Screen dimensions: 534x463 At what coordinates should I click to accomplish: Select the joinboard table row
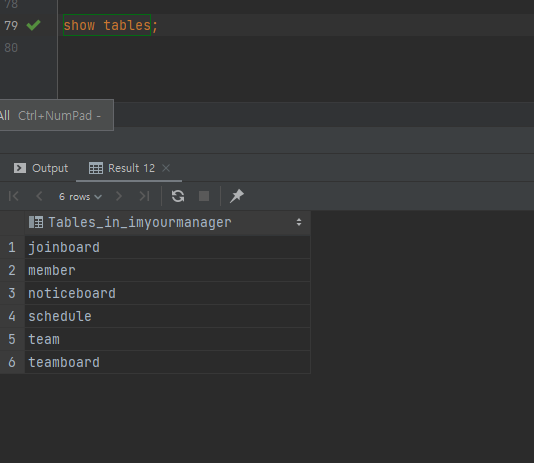tap(167, 248)
